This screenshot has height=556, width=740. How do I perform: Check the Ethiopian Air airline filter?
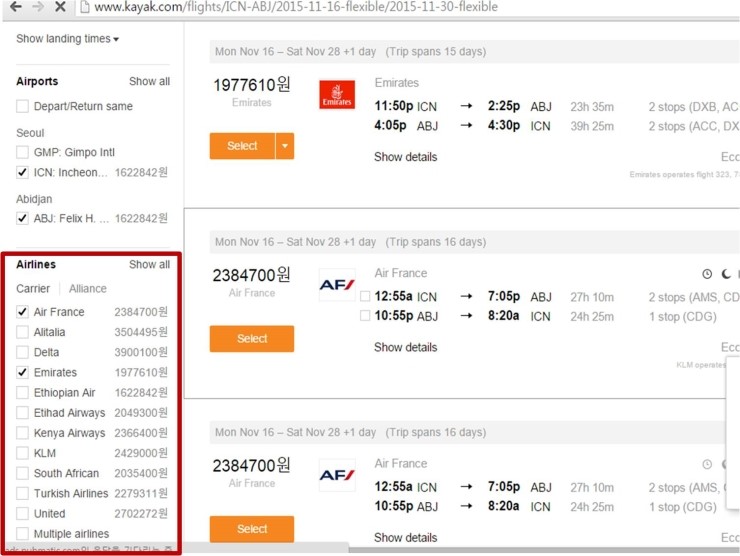[x=22, y=393]
